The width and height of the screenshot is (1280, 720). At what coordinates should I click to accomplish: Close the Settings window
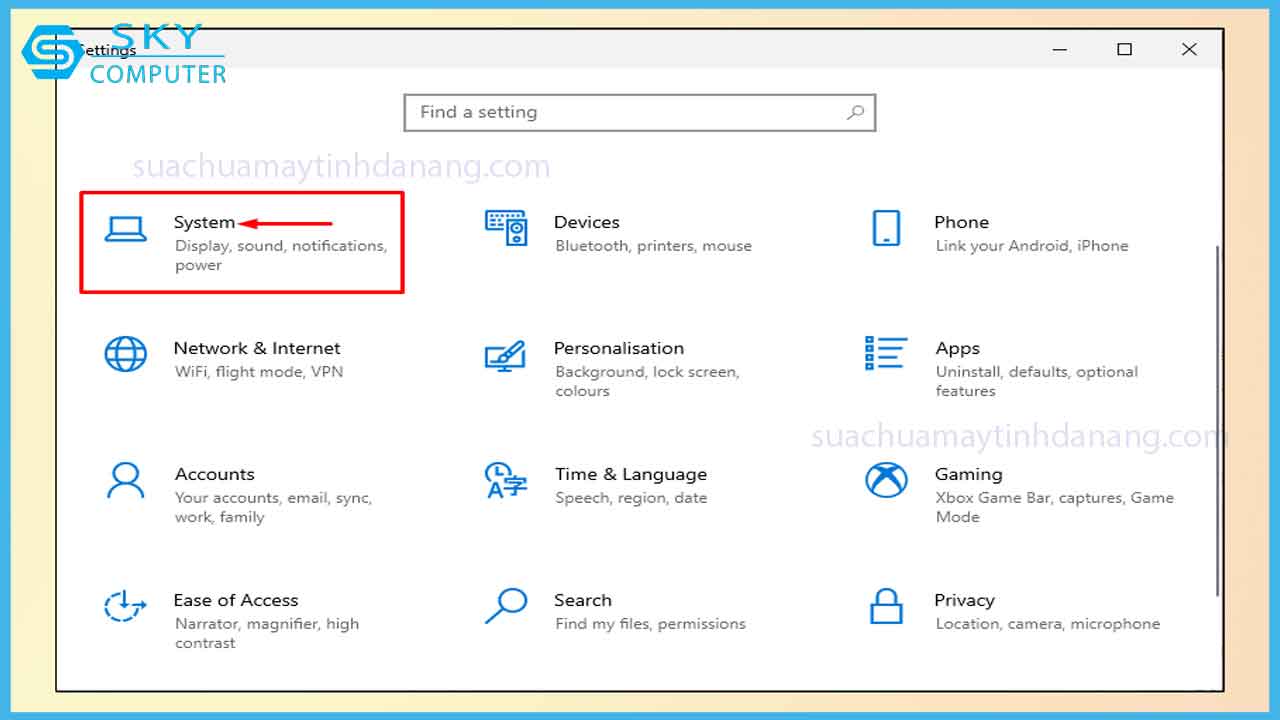pos(1189,49)
